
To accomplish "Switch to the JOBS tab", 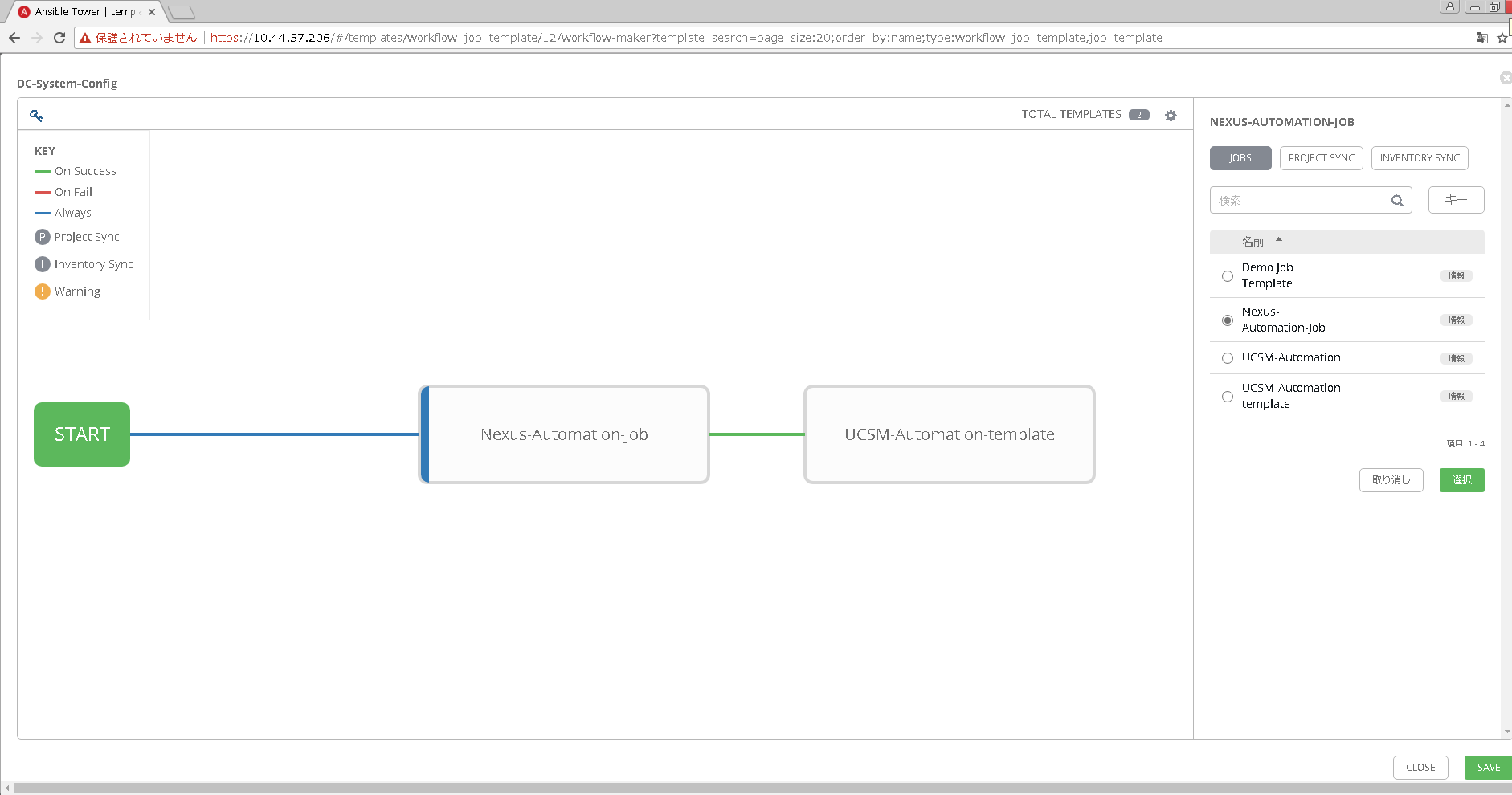I will tap(1240, 158).
